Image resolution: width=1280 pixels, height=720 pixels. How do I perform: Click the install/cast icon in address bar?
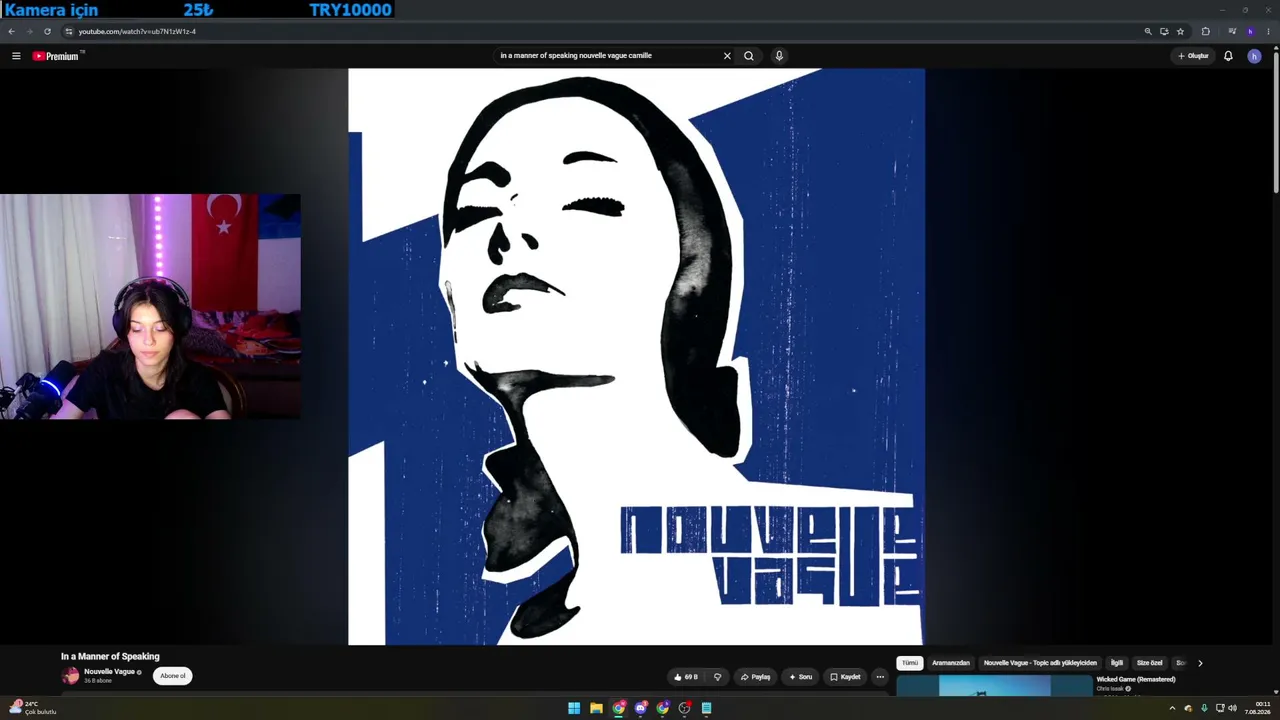pyautogui.click(x=1164, y=31)
